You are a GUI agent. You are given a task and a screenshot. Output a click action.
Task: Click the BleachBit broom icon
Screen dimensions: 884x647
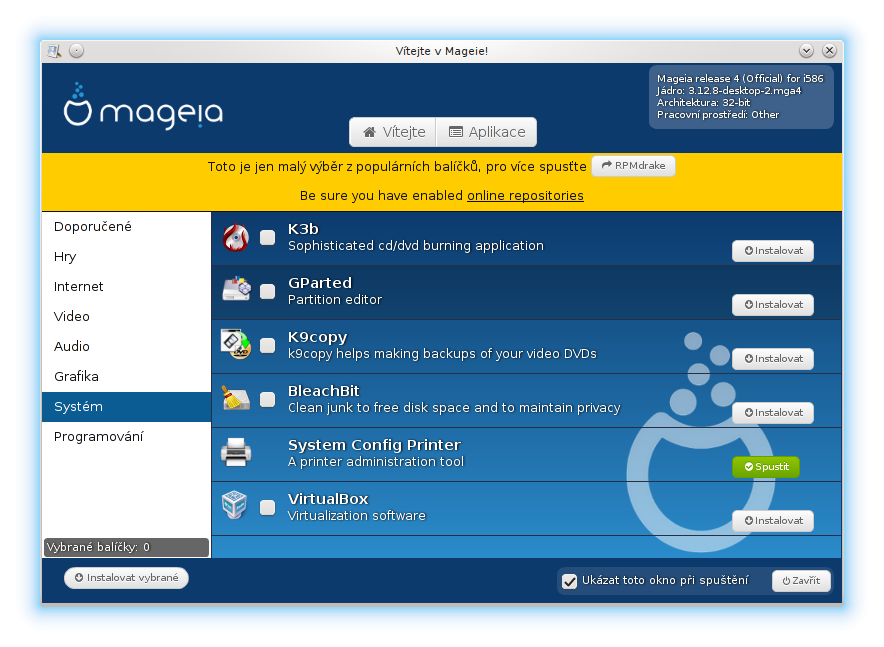pyautogui.click(x=236, y=398)
